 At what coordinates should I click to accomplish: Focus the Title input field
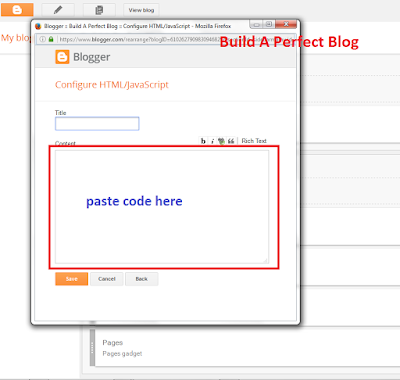[x=97, y=124]
